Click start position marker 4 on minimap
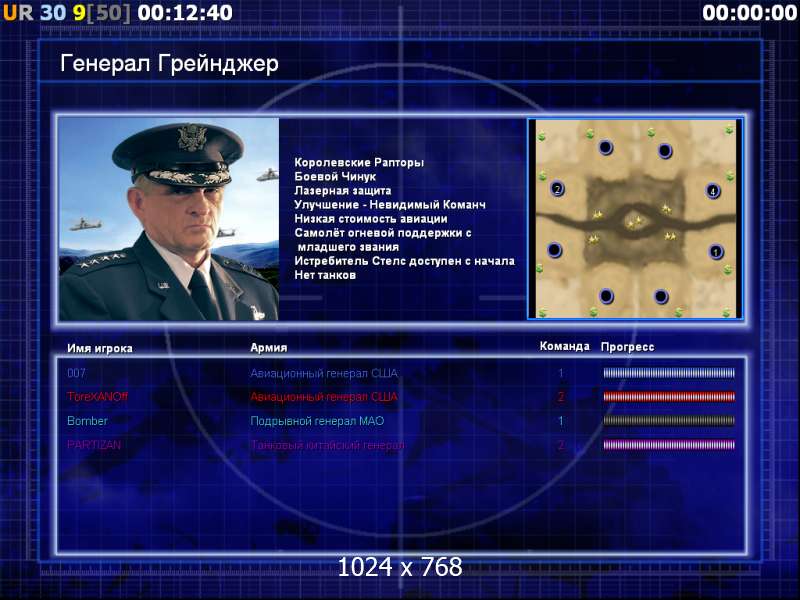 coord(713,191)
